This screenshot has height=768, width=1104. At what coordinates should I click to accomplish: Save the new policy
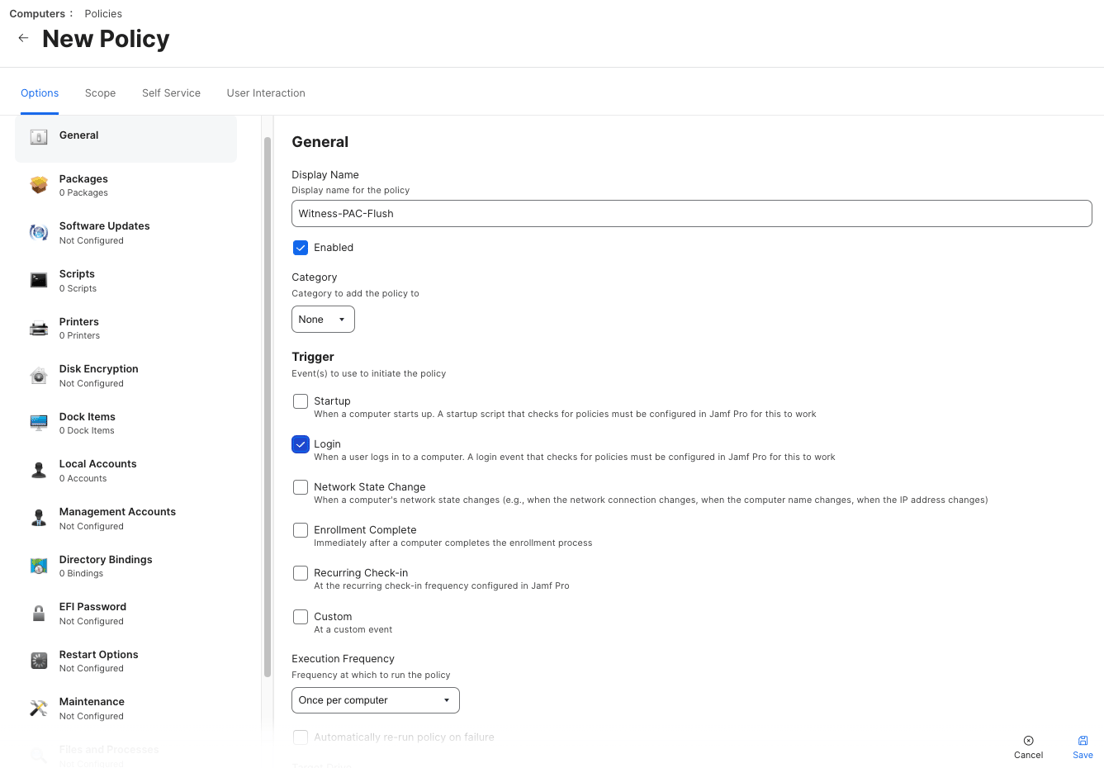click(x=1082, y=747)
